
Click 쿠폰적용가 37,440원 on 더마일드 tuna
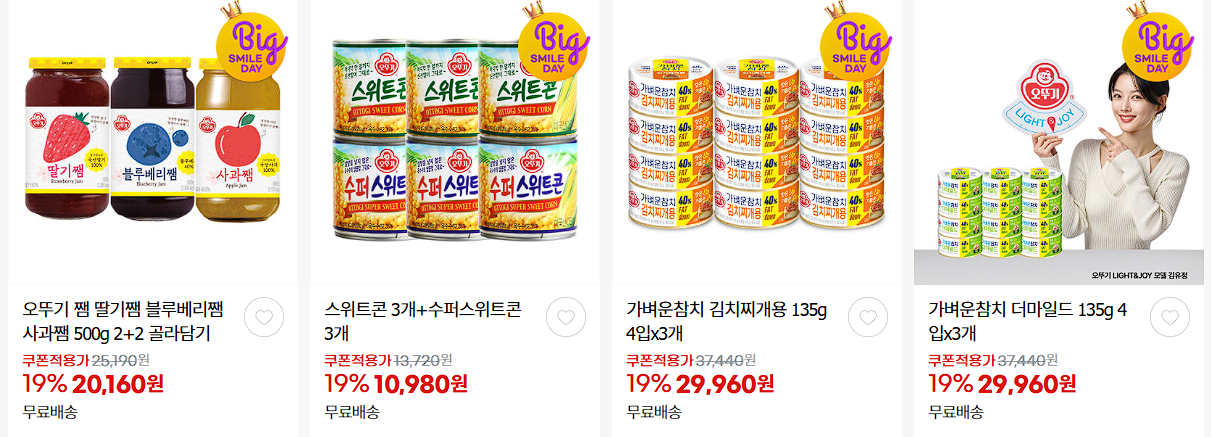tap(993, 360)
